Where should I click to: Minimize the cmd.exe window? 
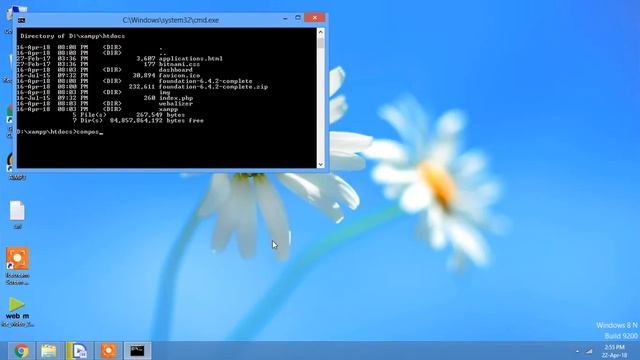[x=285, y=18]
